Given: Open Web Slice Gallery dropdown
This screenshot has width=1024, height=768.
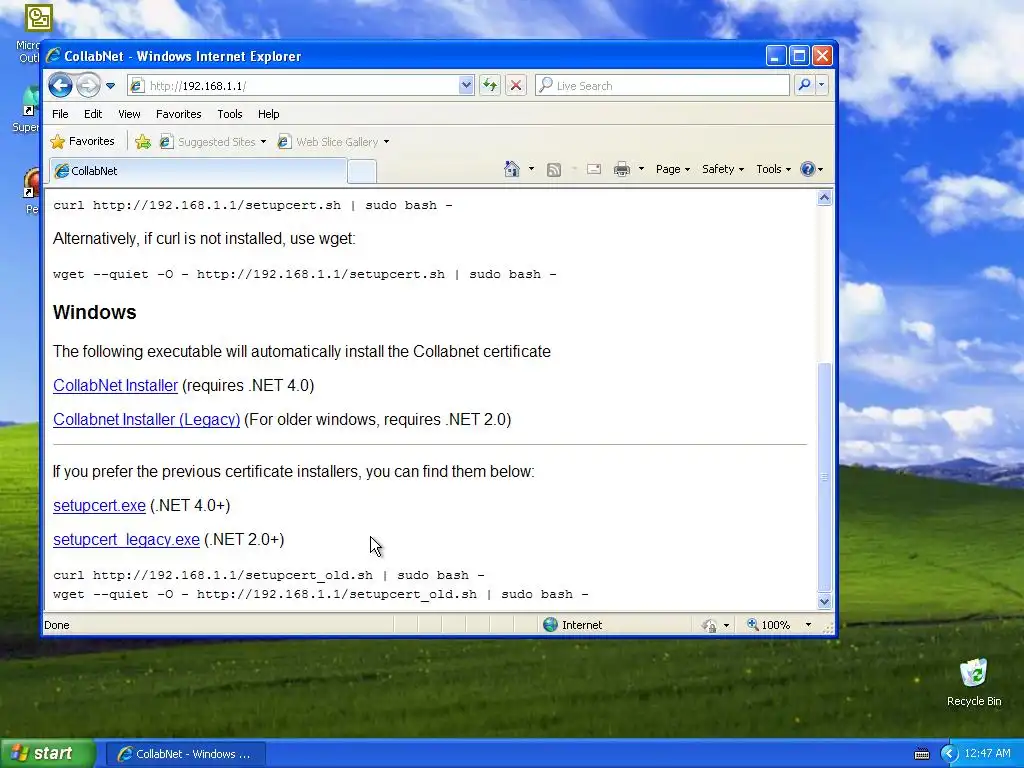Looking at the screenshot, I should tap(333, 142).
